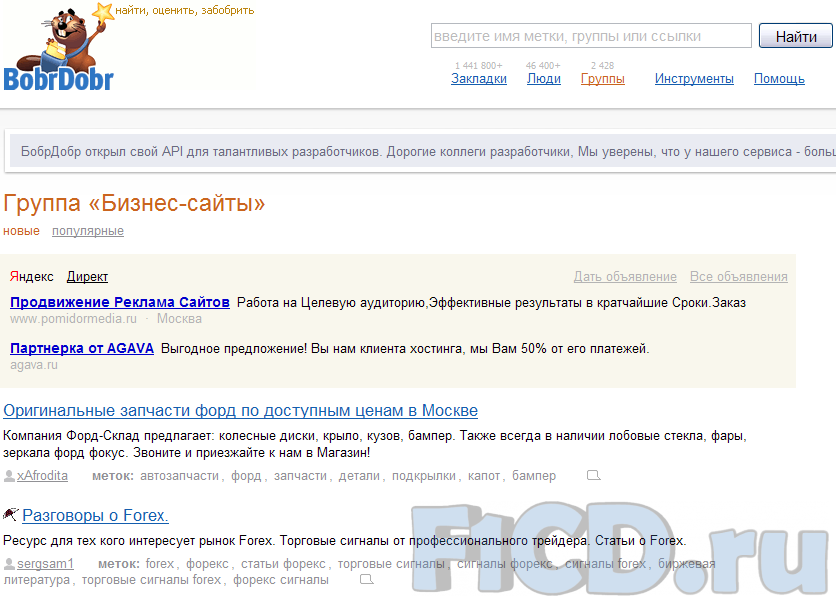
Task: Click the детали tag
Action: 359,476
